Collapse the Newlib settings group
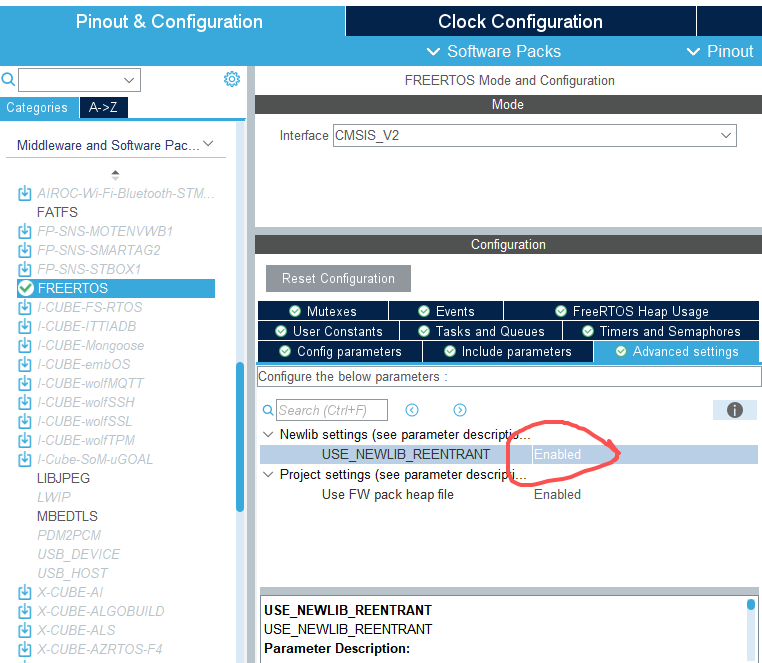The image size is (762, 663). [268, 435]
